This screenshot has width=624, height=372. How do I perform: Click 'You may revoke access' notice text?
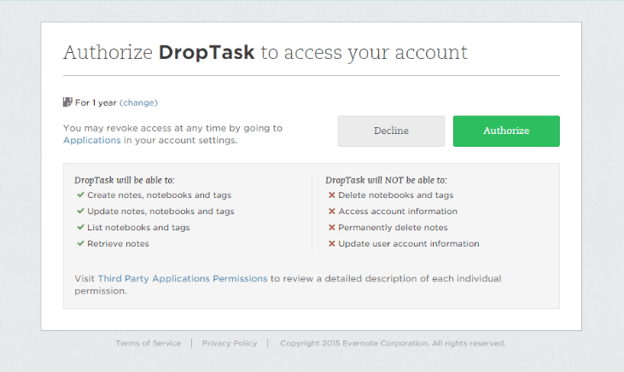(x=173, y=134)
